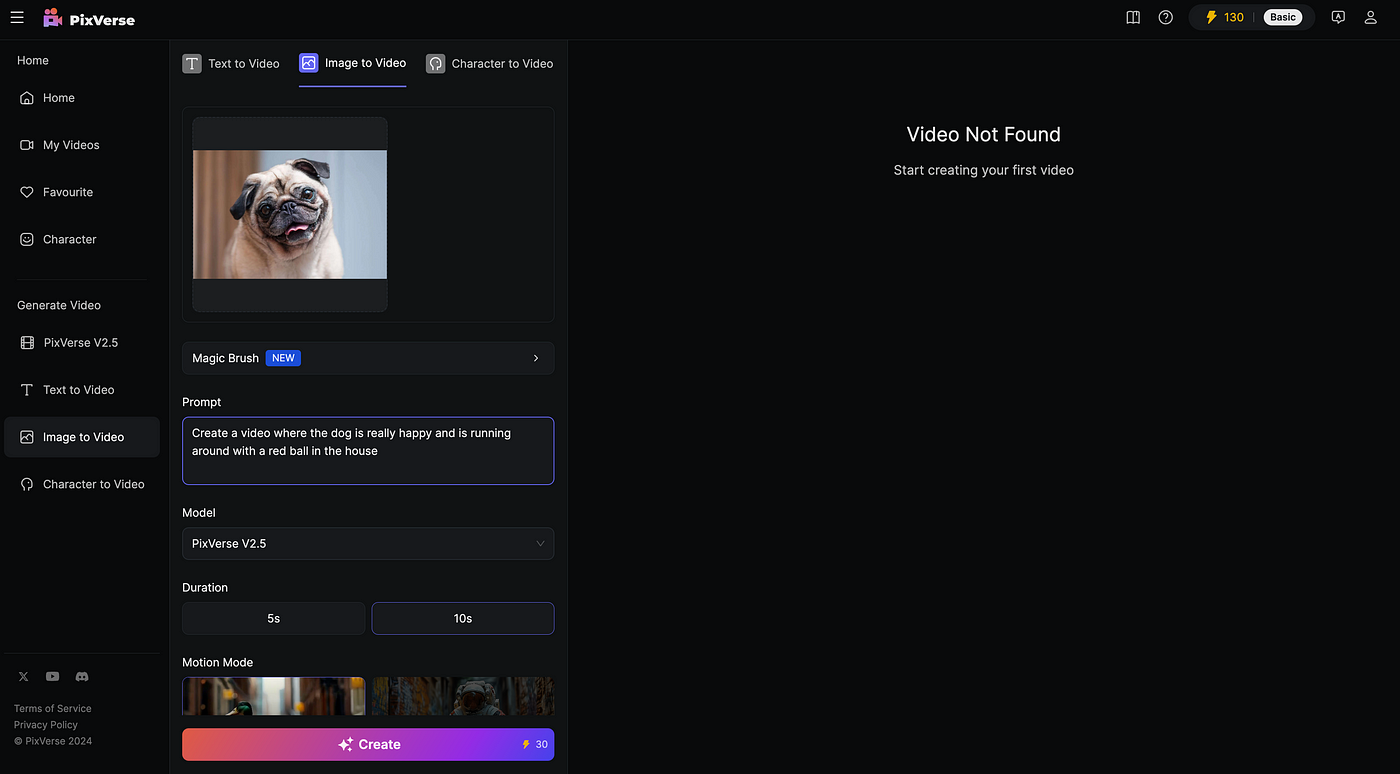This screenshot has width=1400, height=774.
Task: Click the sidebar Character to Video head icon
Action: click(x=27, y=484)
